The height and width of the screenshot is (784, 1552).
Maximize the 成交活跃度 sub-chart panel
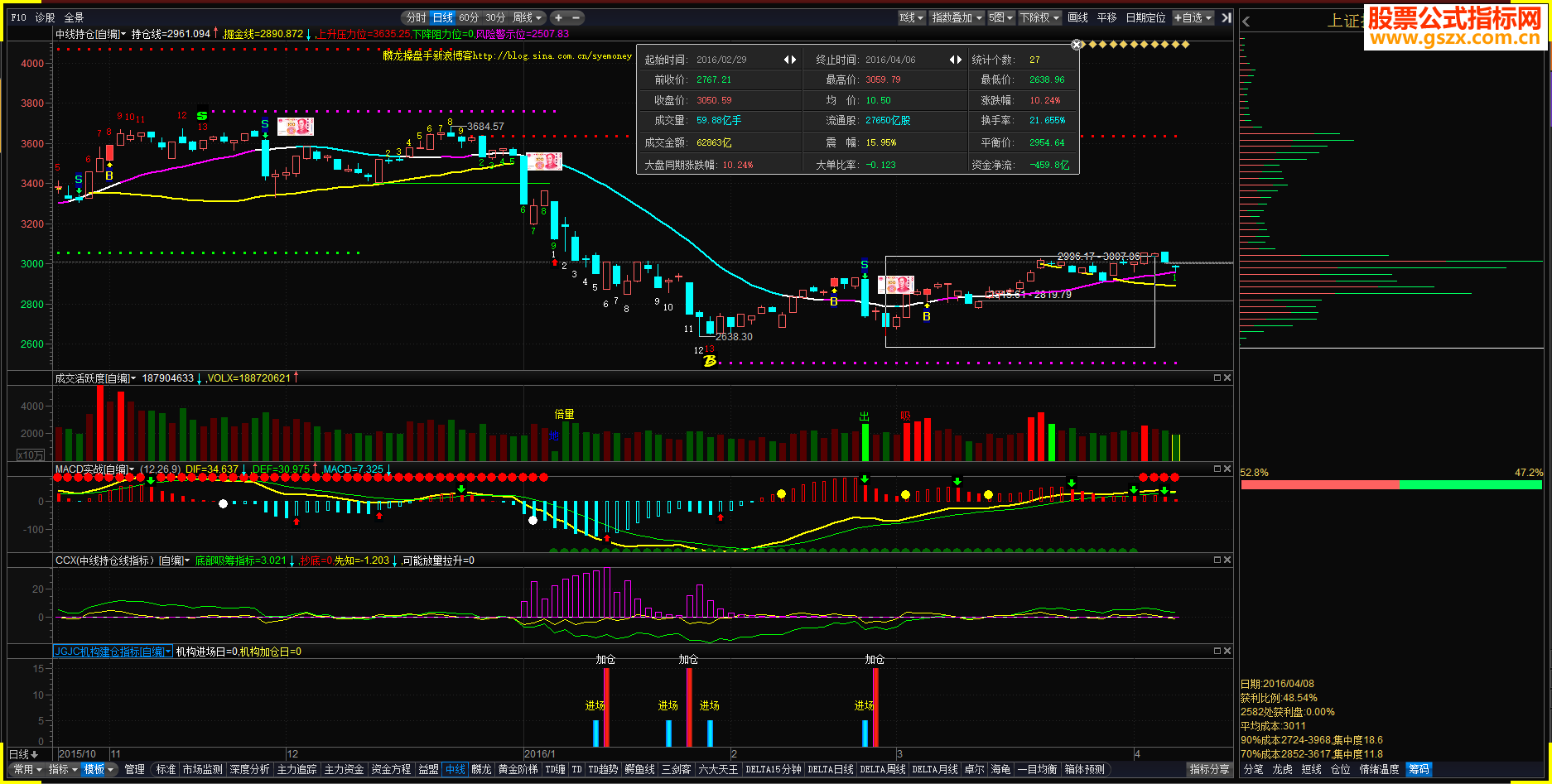1217,378
